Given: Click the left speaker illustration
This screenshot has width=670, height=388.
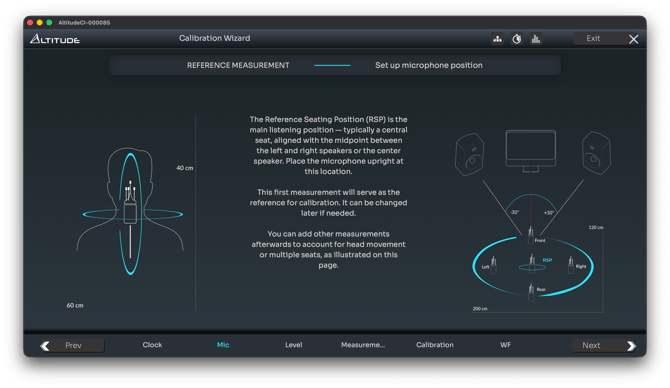Looking at the screenshot, I should pyautogui.click(x=470, y=154).
